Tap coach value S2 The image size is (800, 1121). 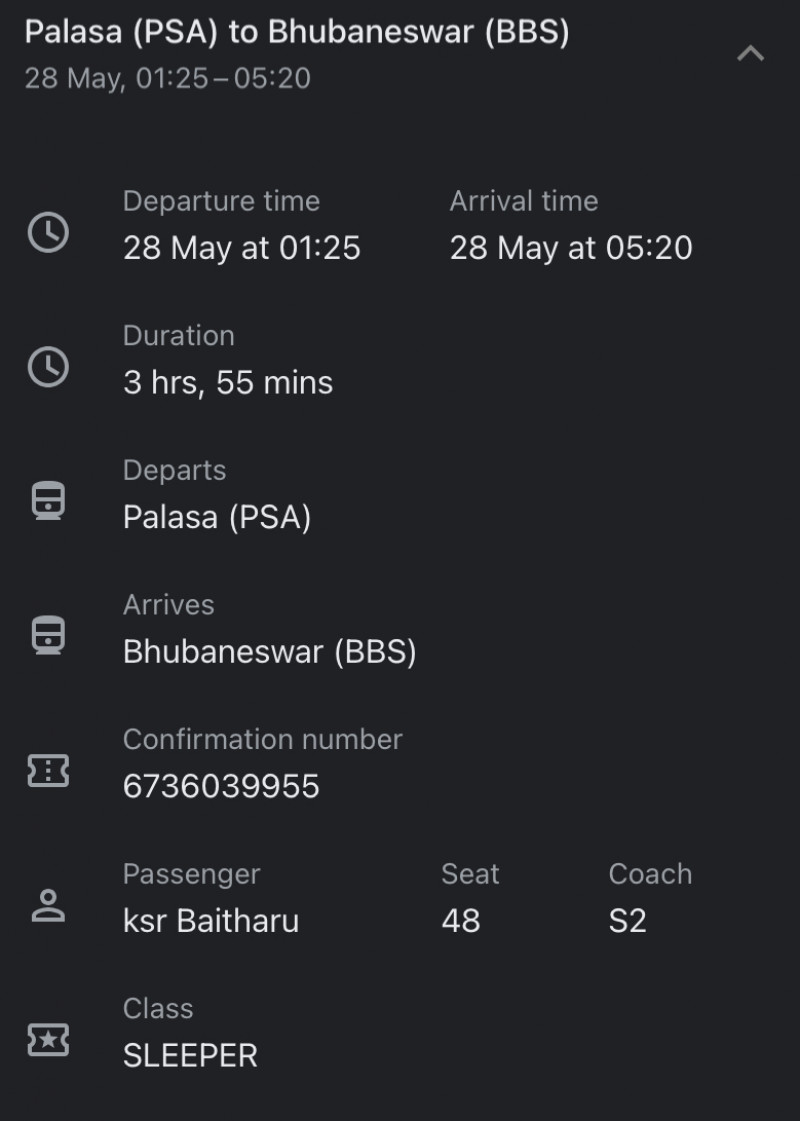coord(627,921)
